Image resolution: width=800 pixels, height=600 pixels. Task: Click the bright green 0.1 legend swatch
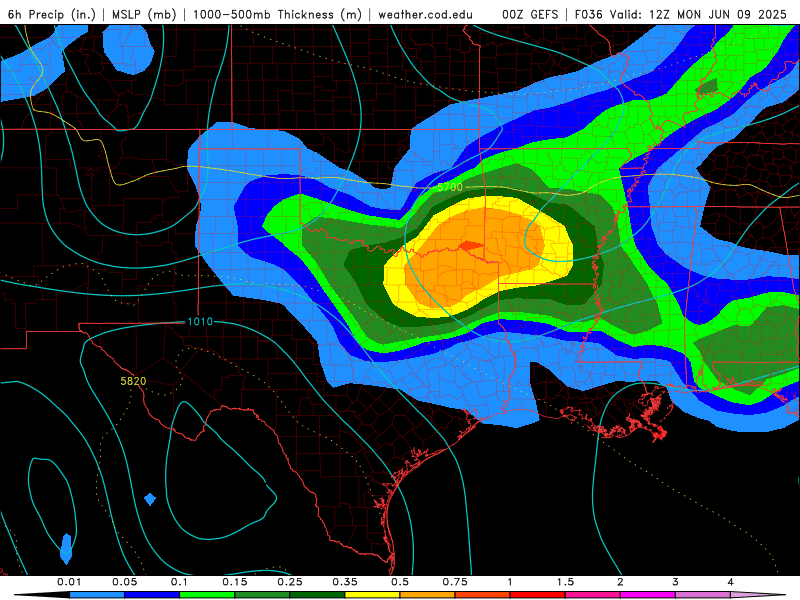[207, 595]
